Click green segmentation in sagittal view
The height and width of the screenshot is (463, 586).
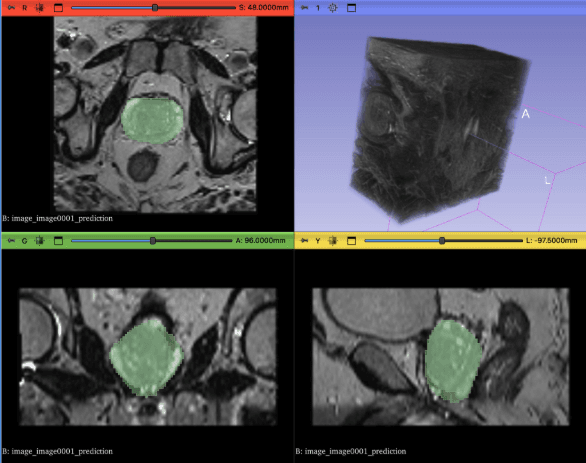[453, 361]
